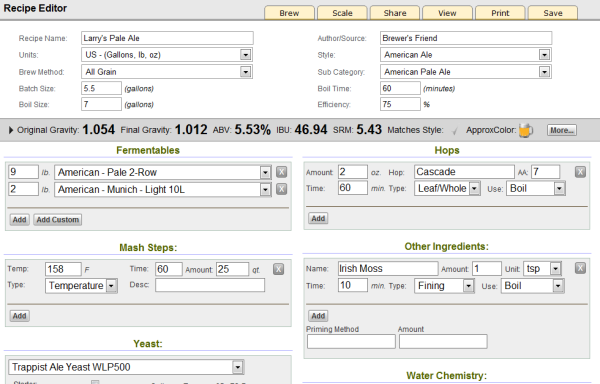Open the Trappist Ale Yeast WLP500 dropdown
This screenshot has width=600, height=384.
point(126,367)
